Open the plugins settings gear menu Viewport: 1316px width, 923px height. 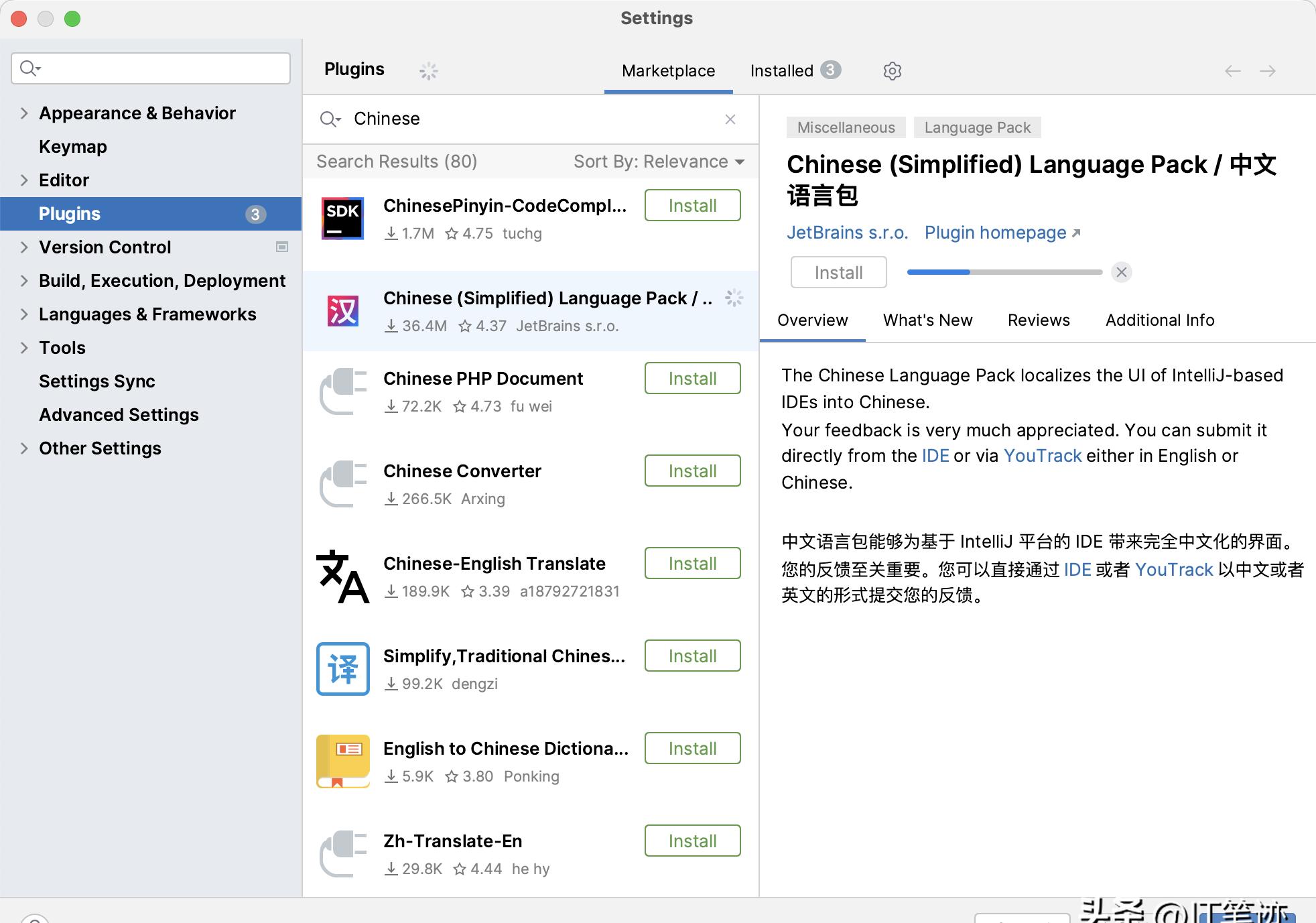click(x=892, y=70)
